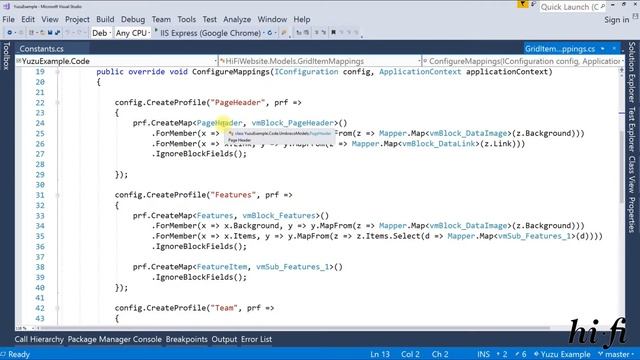Click the yellow notifications flag icon
This screenshot has width=640, height=360.
[522, 4]
